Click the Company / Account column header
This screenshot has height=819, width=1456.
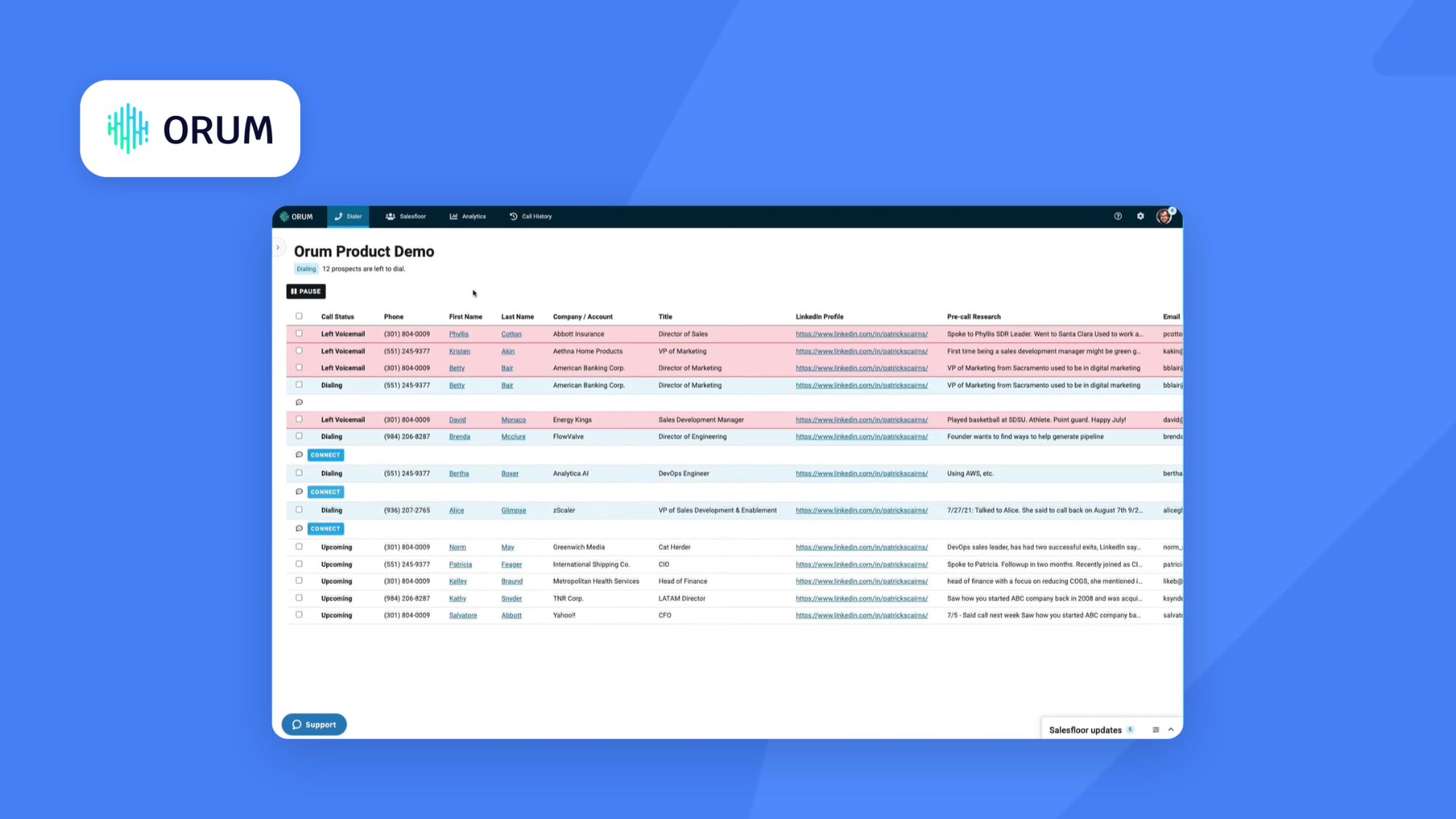coord(583,317)
